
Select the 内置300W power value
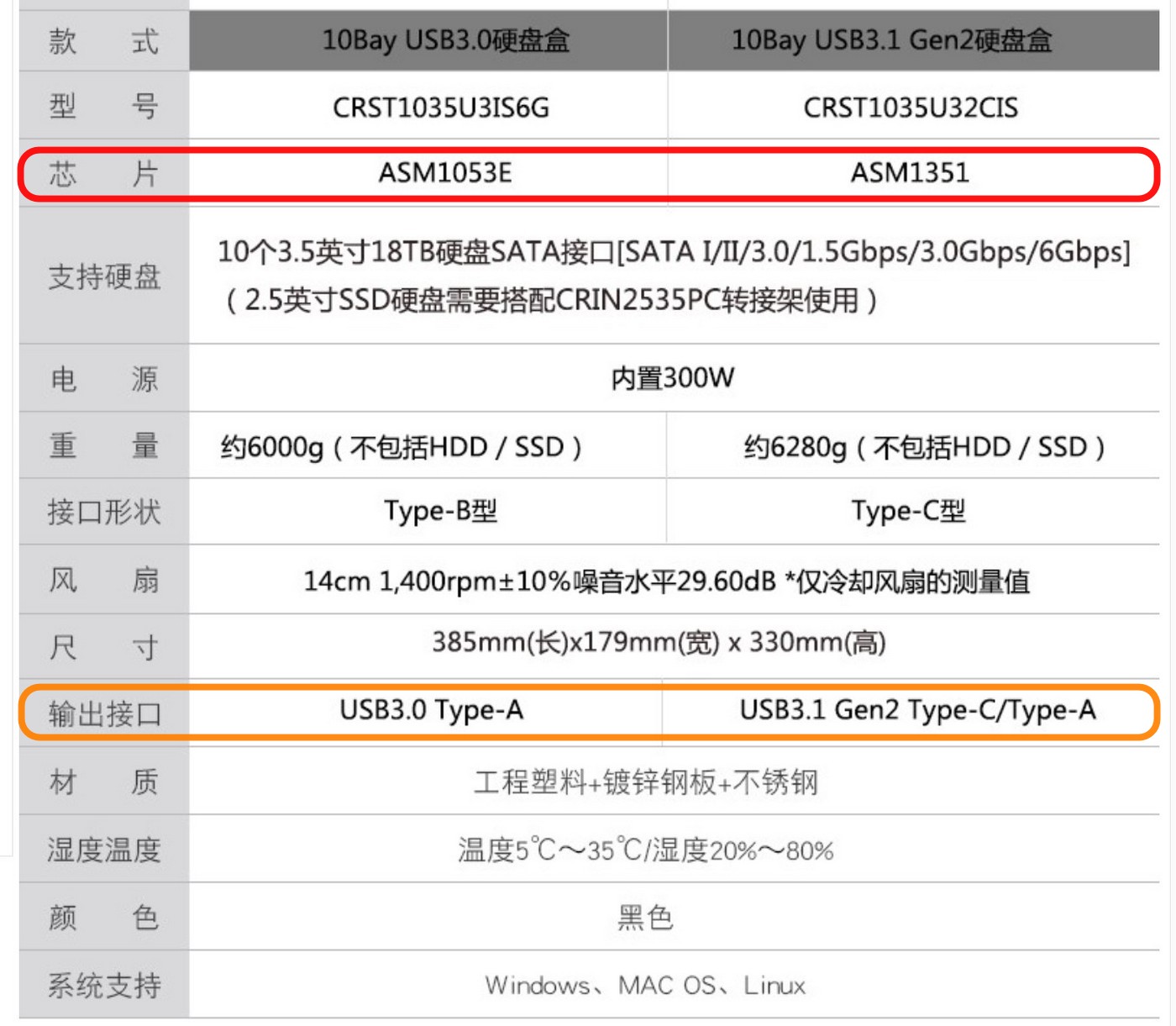tap(673, 378)
